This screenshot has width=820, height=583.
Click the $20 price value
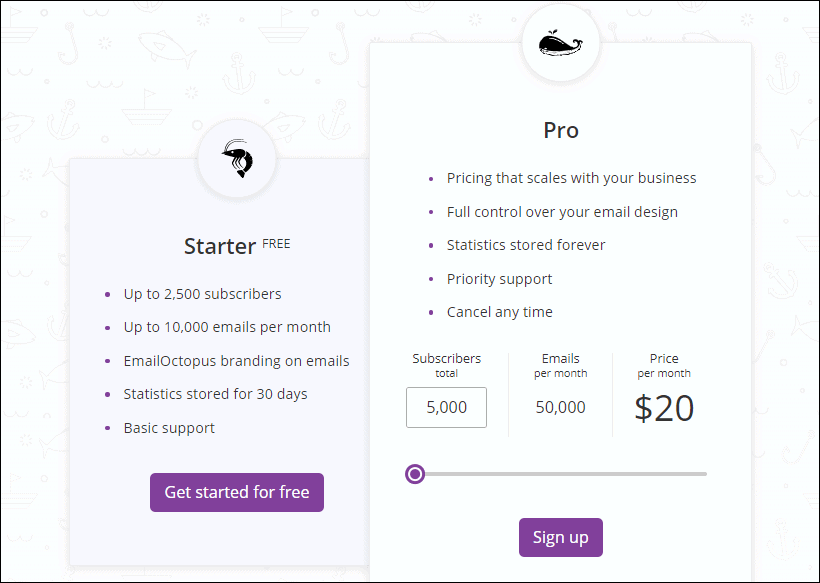pyautogui.click(x=664, y=408)
